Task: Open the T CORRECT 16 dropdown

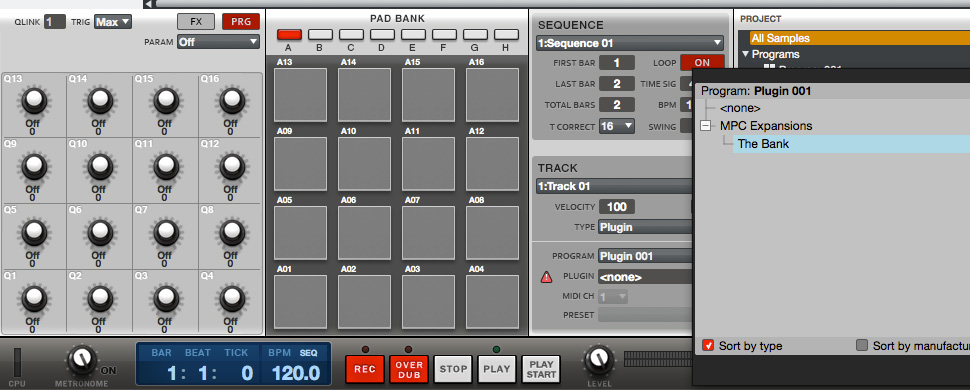Action: (x=617, y=126)
